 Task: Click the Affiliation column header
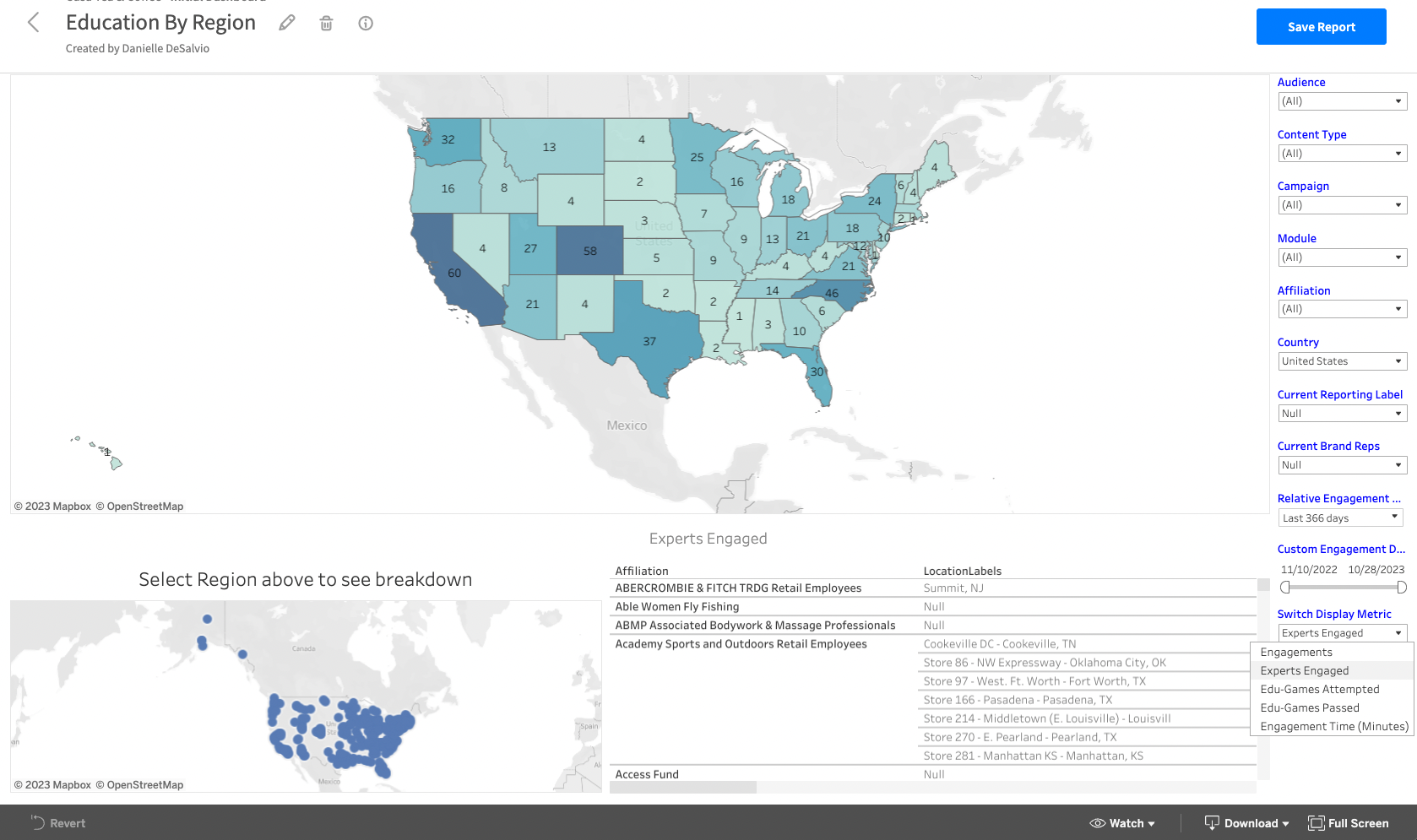(x=642, y=572)
